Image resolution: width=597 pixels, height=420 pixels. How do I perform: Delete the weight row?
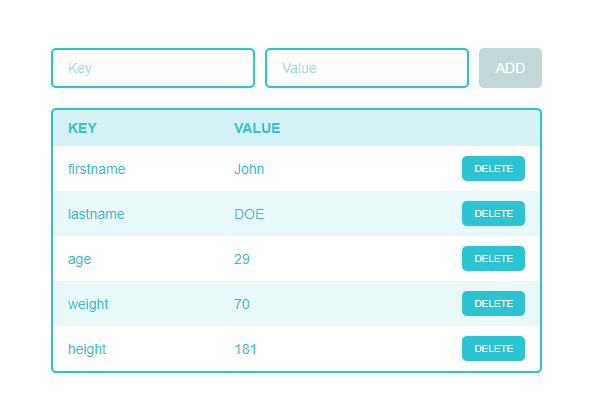pos(493,303)
